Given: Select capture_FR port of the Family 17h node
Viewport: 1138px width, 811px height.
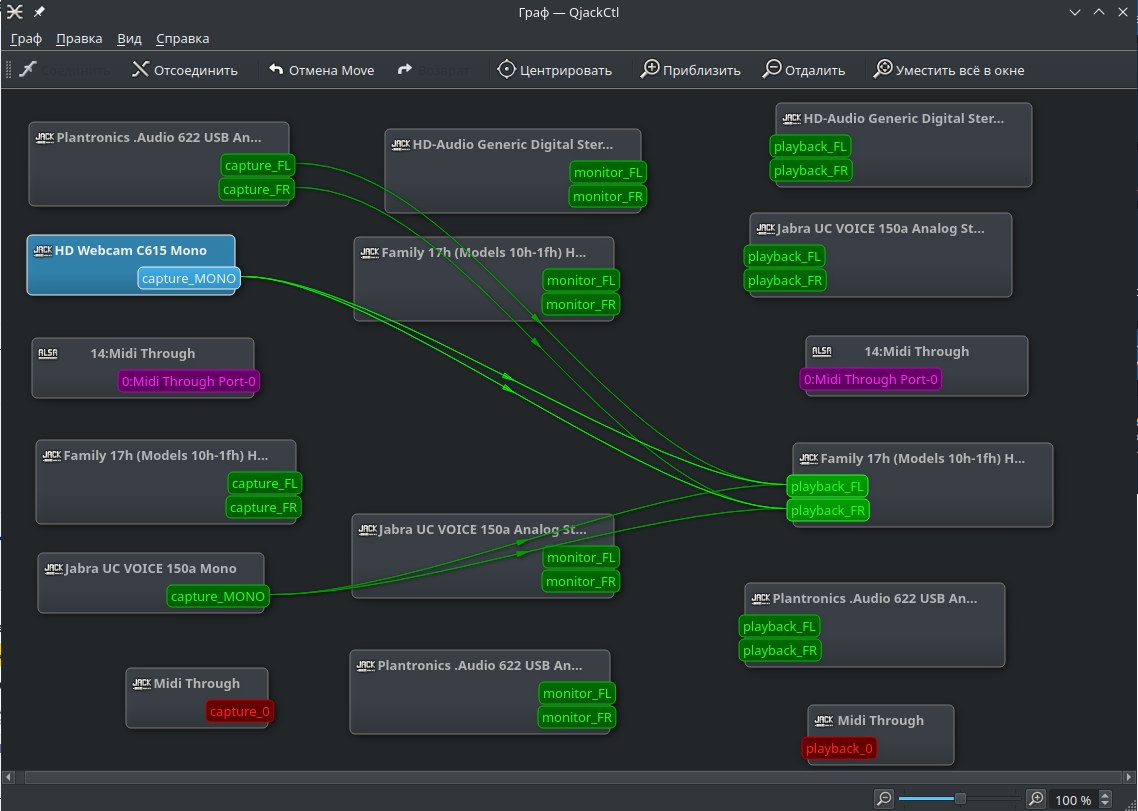Looking at the screenshot, I should (x=263, y=507).
